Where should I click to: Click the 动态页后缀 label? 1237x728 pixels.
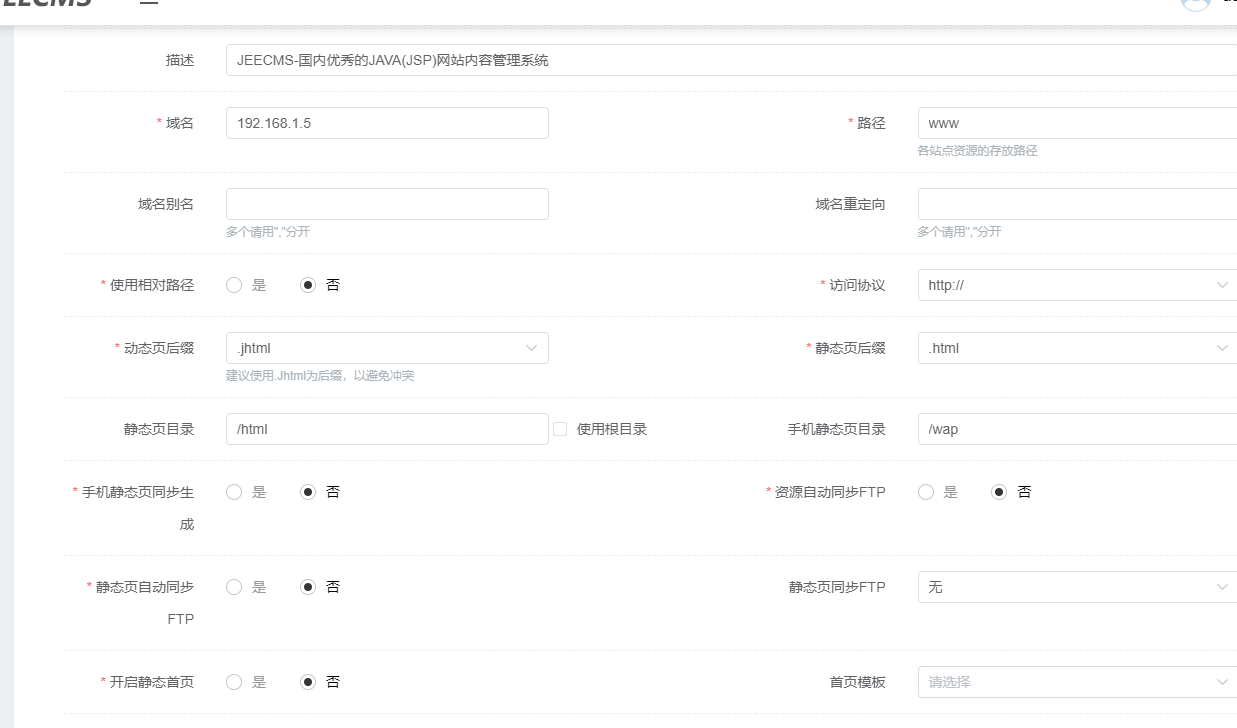[158, 348]
